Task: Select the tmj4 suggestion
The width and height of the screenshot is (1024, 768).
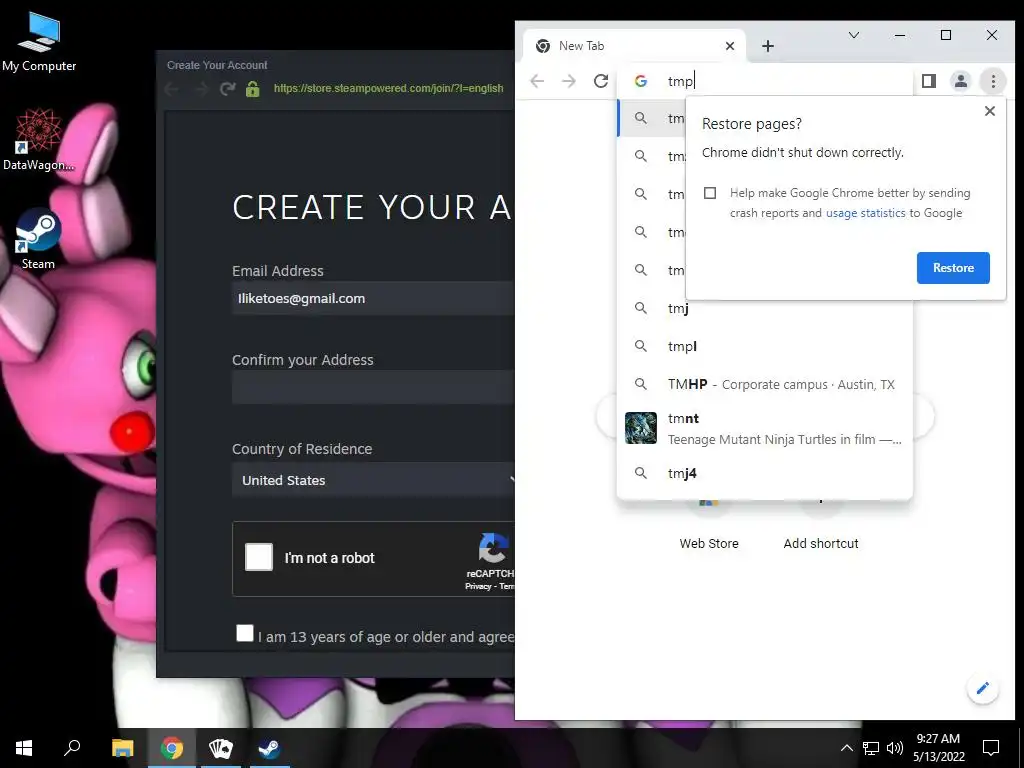Action: [x=764, y=473]
